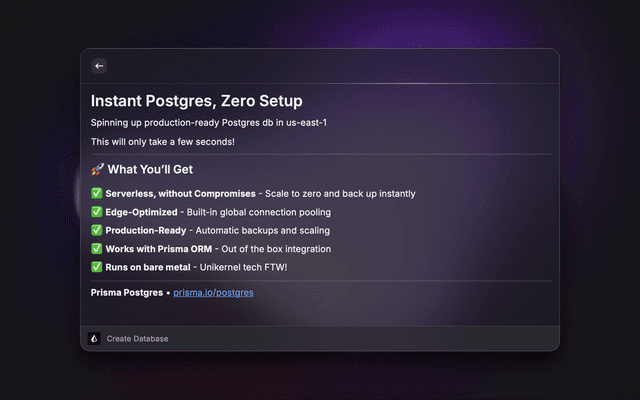640x400 pixels.
Task: Click the Runs on bare metal text
Action: tap(150, 267)
